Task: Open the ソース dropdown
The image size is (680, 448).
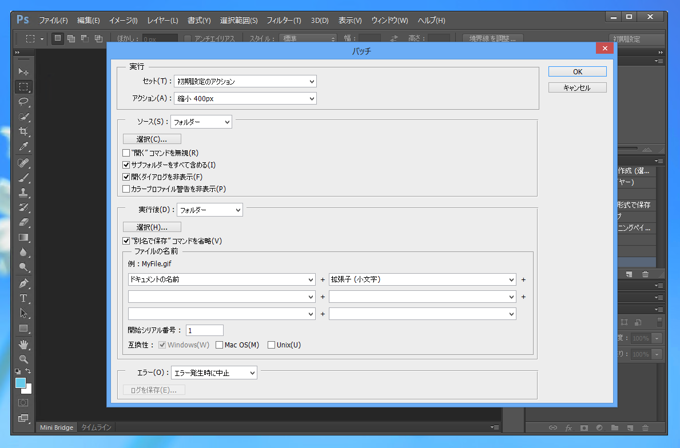Action: 201,122
